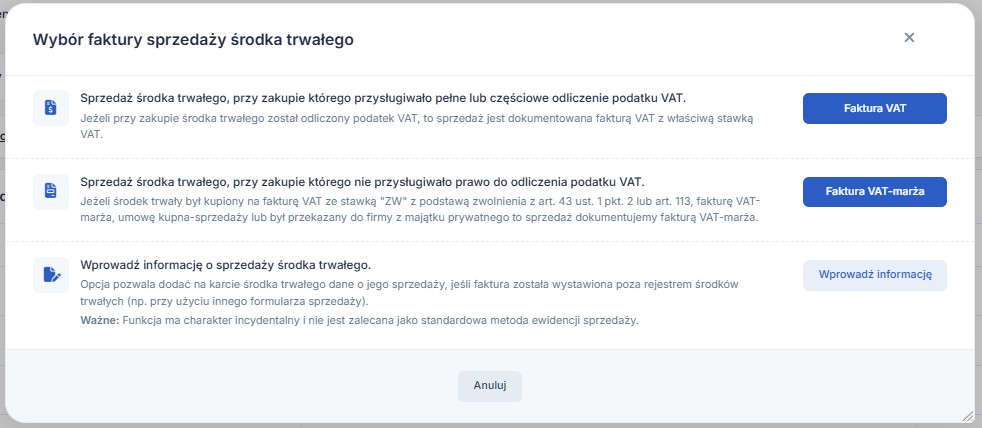Click the heading about no right to VAT deduction
This screenshot has height=428, width=982.
point(362,182)
